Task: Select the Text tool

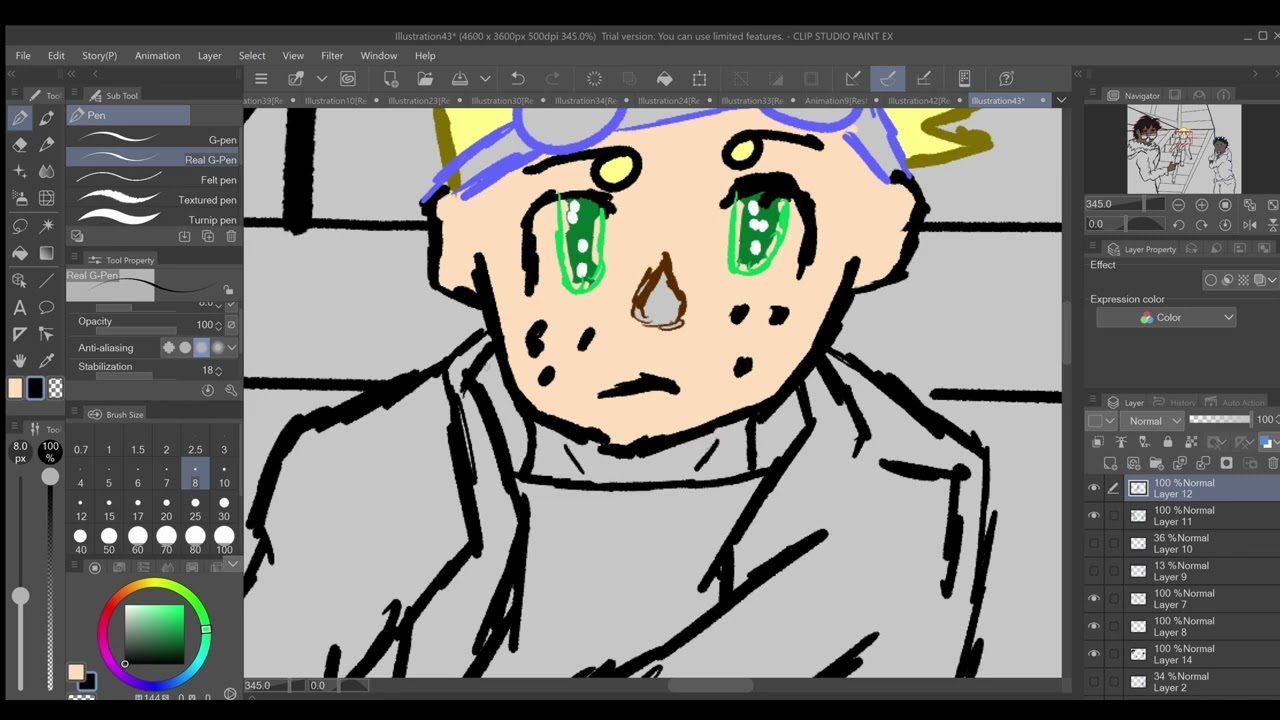Action: 19,307
